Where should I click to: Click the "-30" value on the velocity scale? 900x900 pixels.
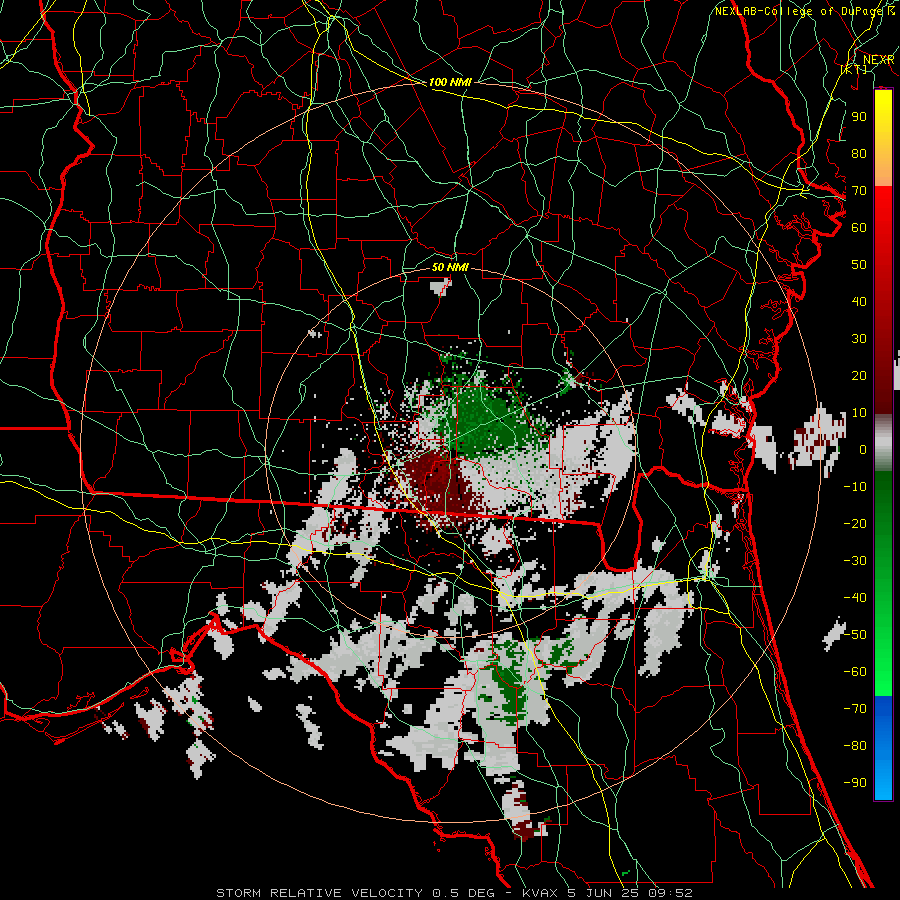pyautogui.click(x=855, y=561)
